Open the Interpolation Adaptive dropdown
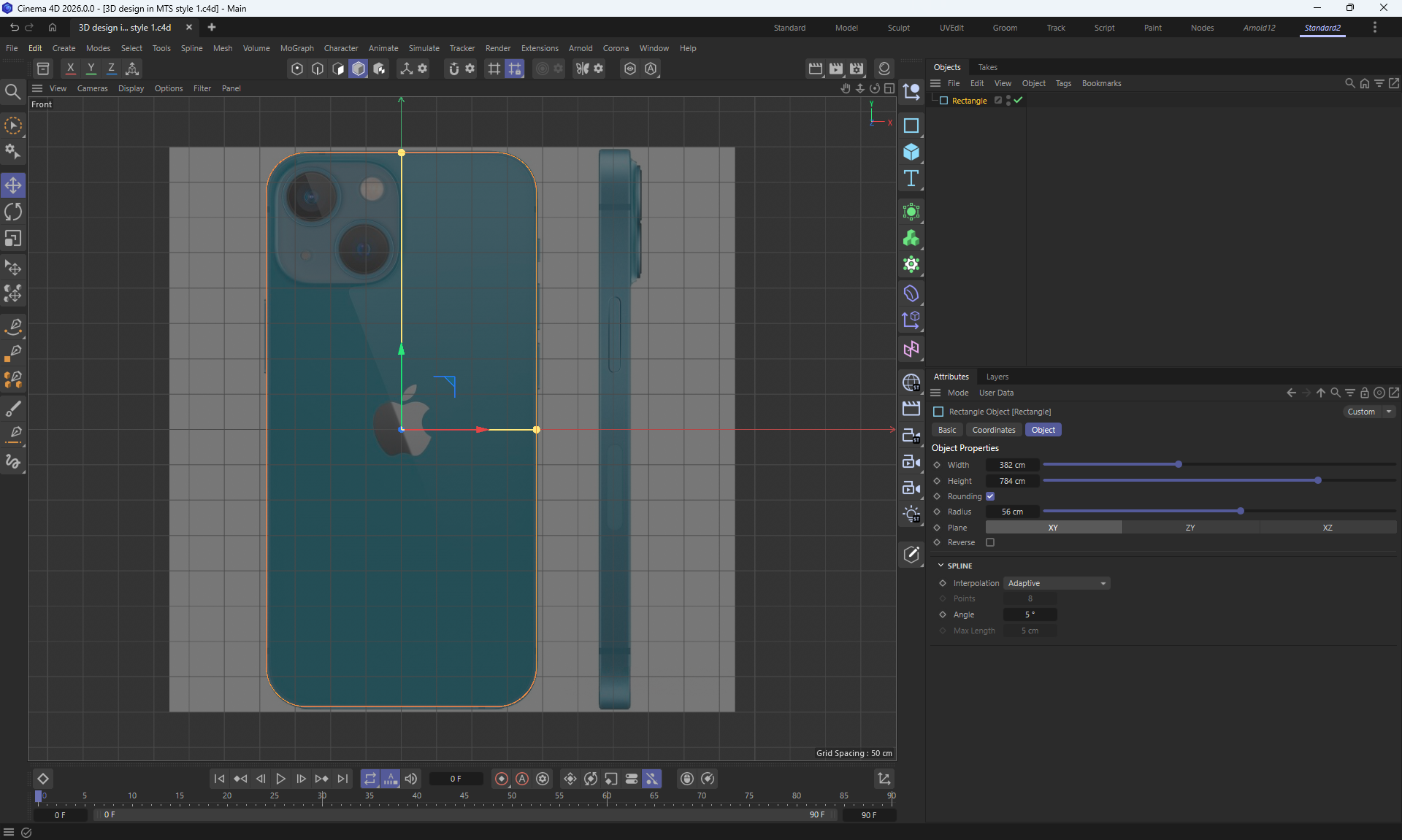This screenshot has width=1402, height=840. point(1056,583)
